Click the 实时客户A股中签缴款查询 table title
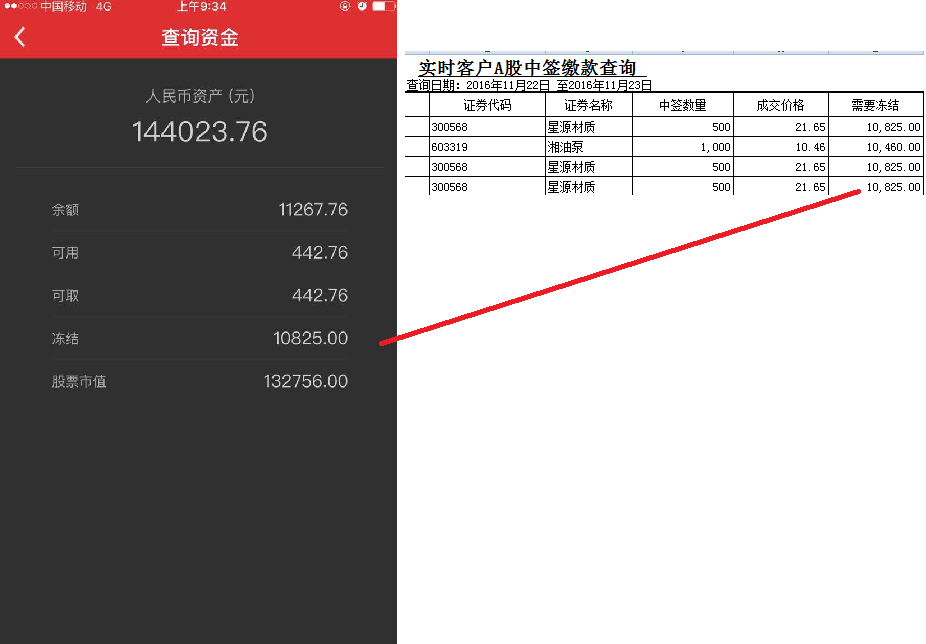This screenshot has width=926, height=644. click(x=527, y=67)
